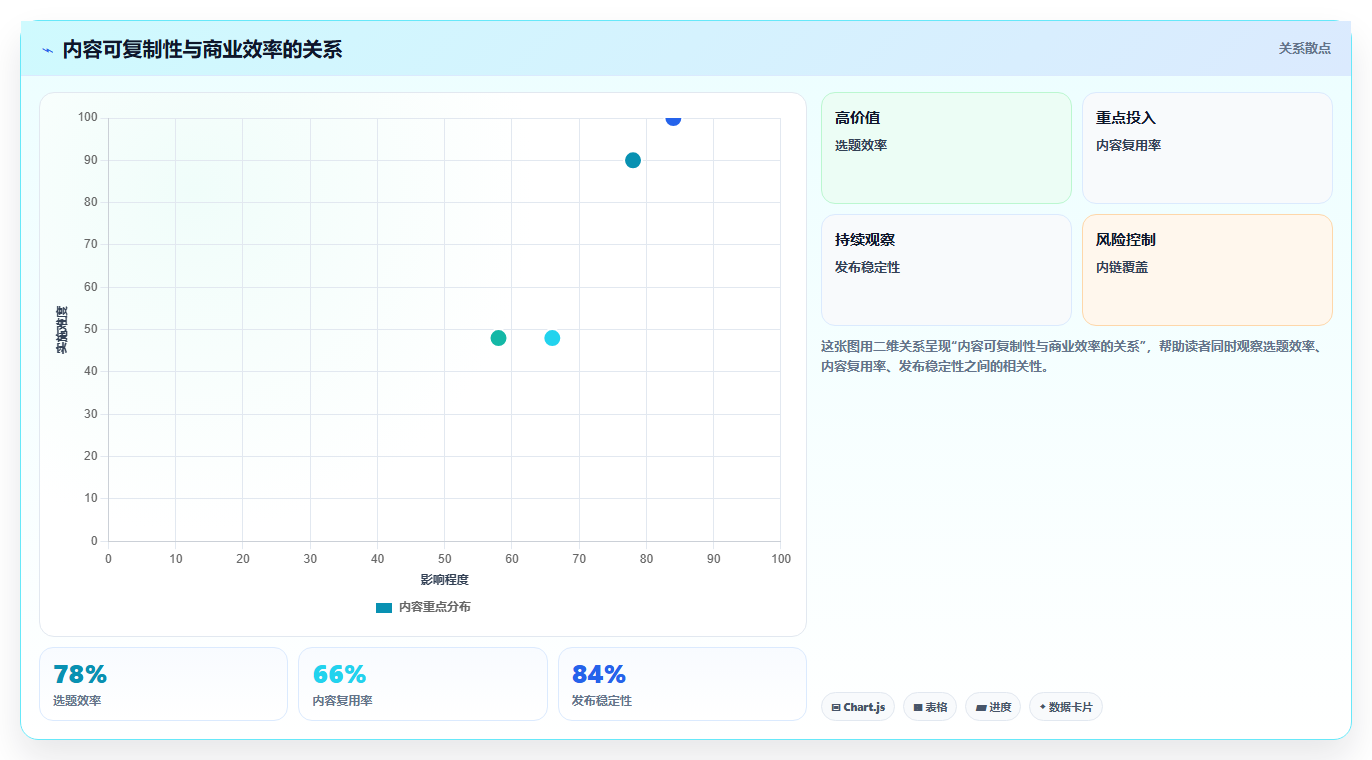Image resolution: width=1372 pixels, height=760 pixels.
Task: Open the 高价值 选题效率 card
Action: pyautogui.click(x=946, y=148)
